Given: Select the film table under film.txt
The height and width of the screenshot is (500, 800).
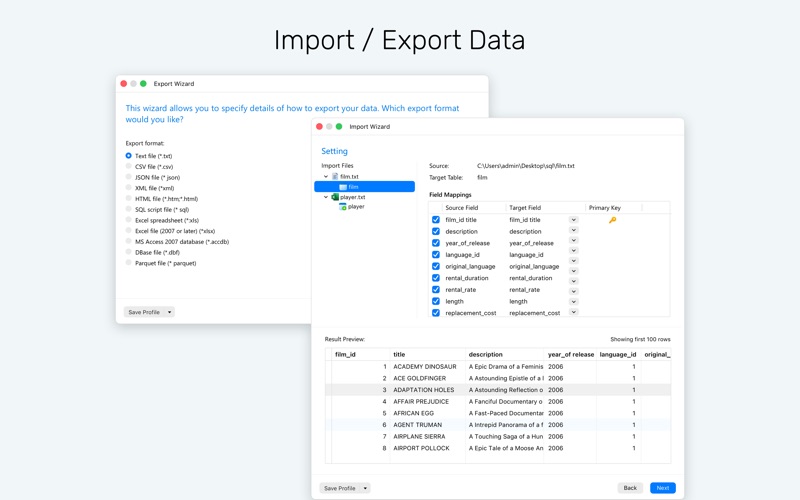Looking at the screenshot, I should [364, 187].
